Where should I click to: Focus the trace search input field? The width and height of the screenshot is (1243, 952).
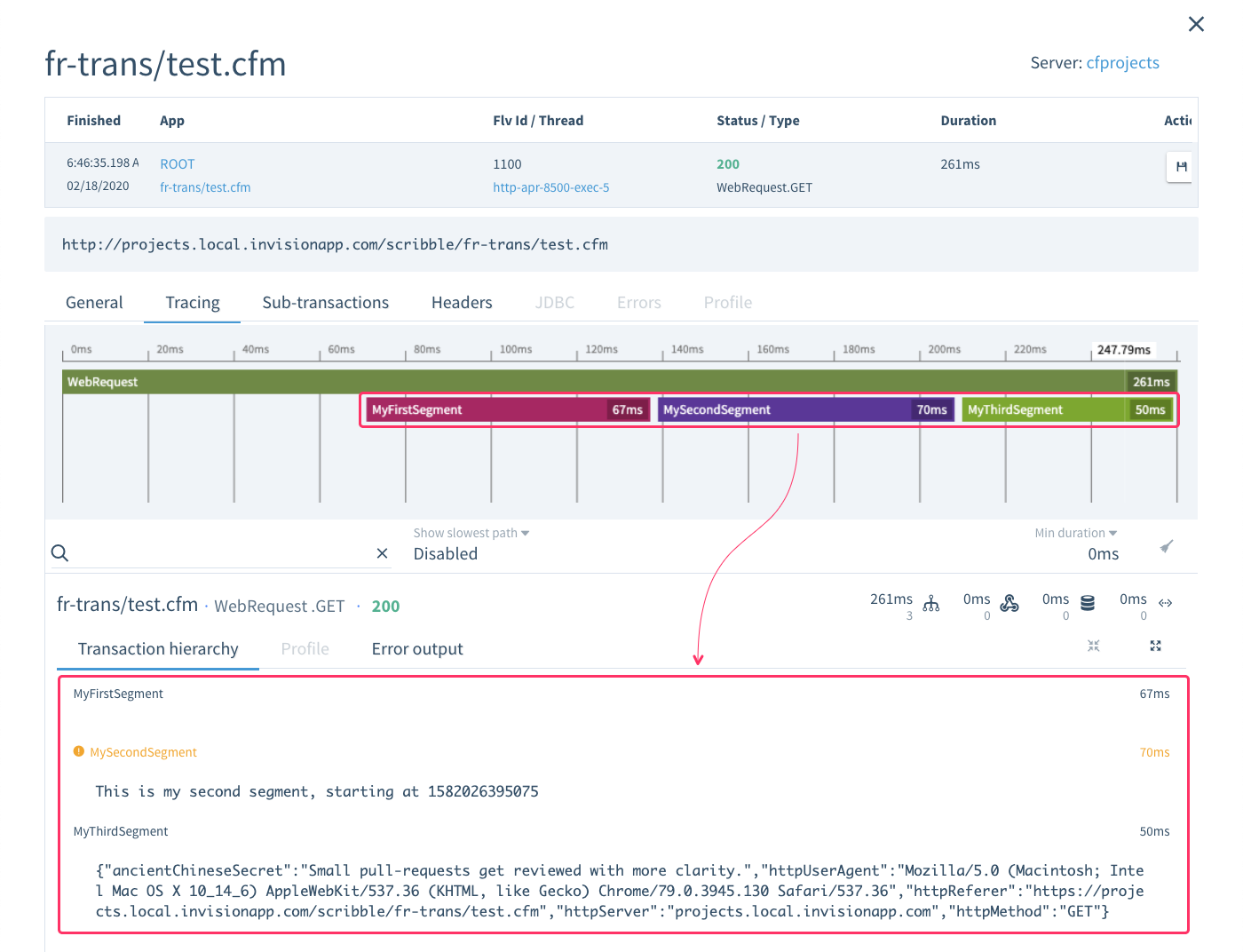(222, 553)
